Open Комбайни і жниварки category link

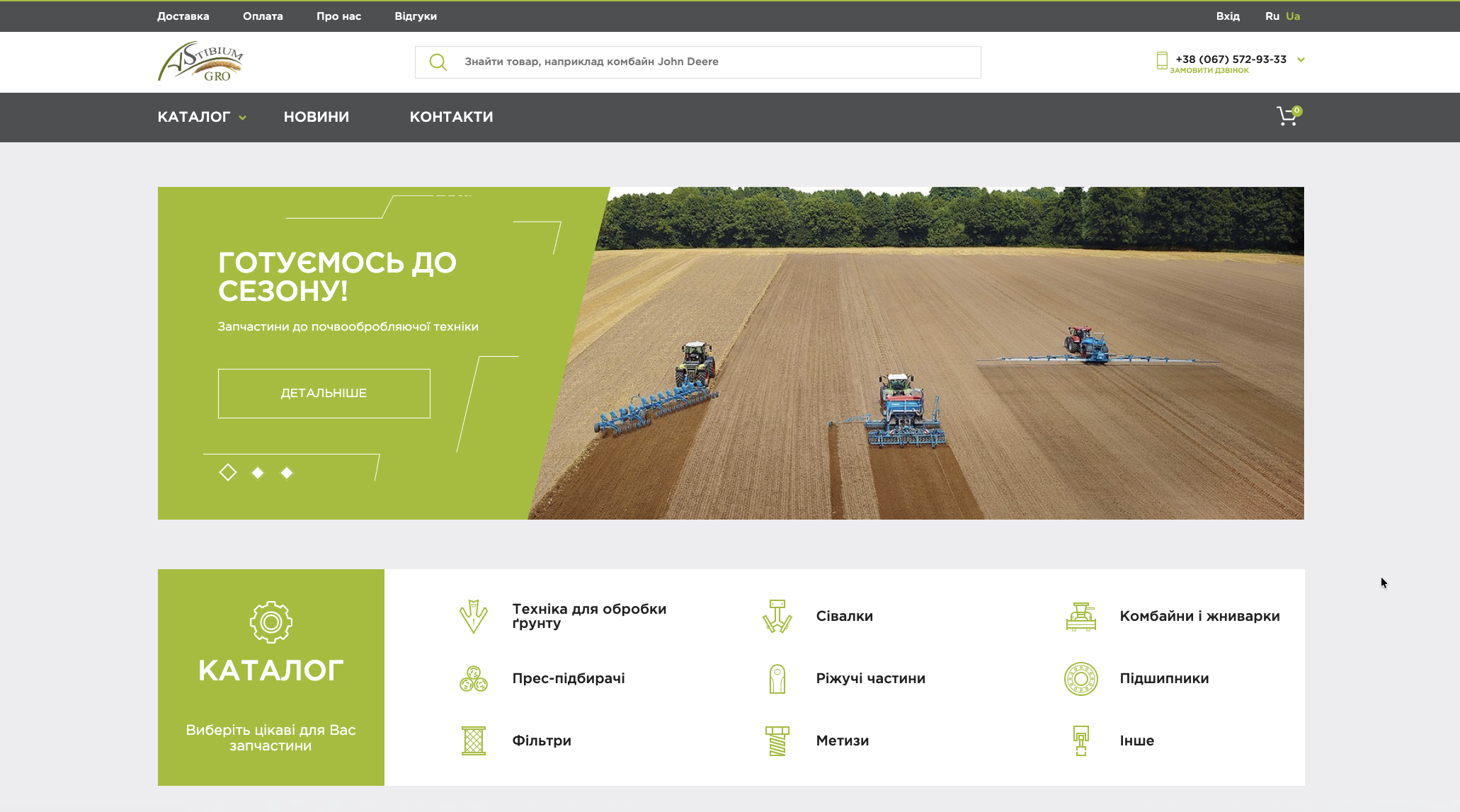tap(1199, 617)
